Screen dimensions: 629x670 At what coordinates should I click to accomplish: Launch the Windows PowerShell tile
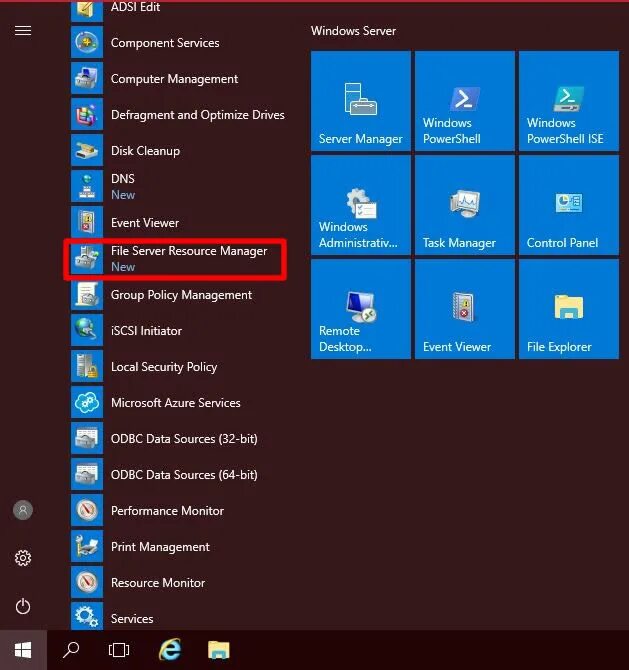tap(465, 101)
